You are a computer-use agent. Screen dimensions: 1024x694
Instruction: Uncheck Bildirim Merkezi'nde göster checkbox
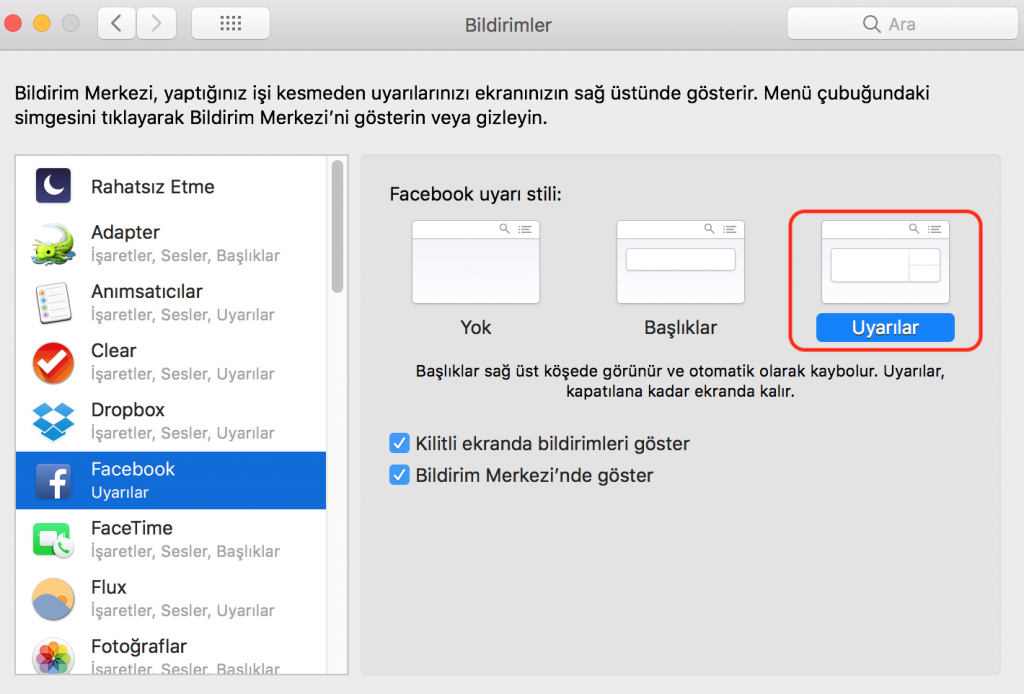399,475
